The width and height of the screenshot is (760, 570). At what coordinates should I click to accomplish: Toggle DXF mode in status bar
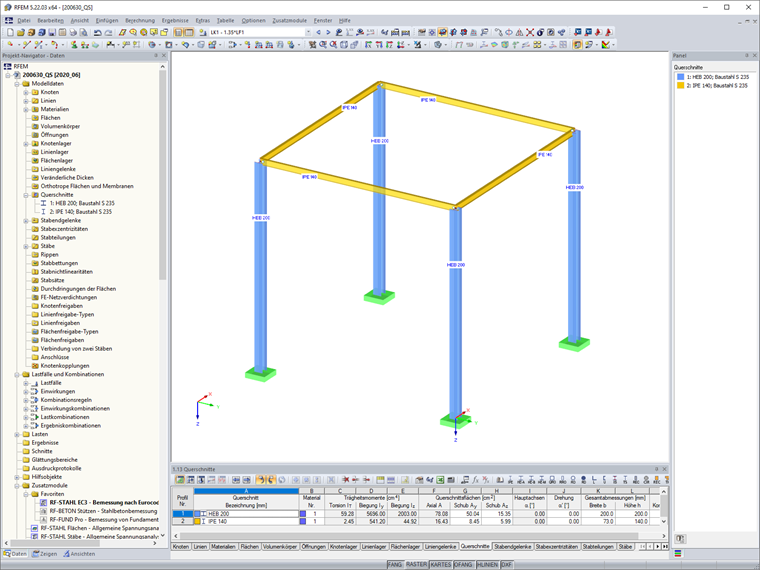tap(506, 565)
